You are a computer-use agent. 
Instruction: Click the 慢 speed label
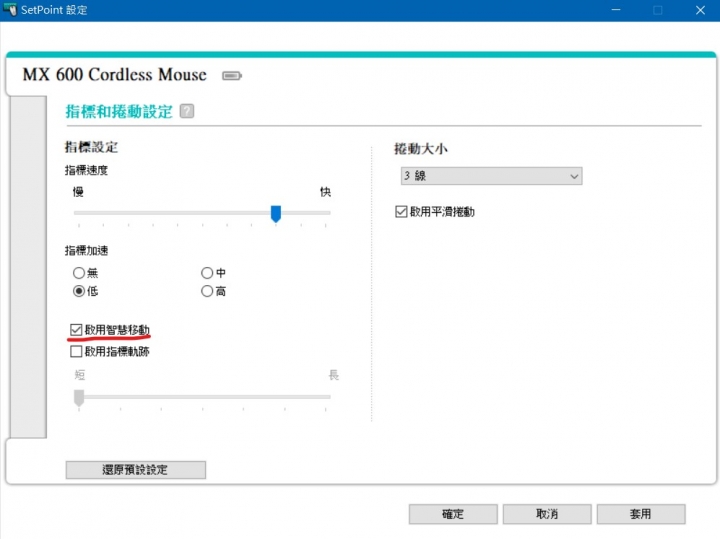coord(78,192)
